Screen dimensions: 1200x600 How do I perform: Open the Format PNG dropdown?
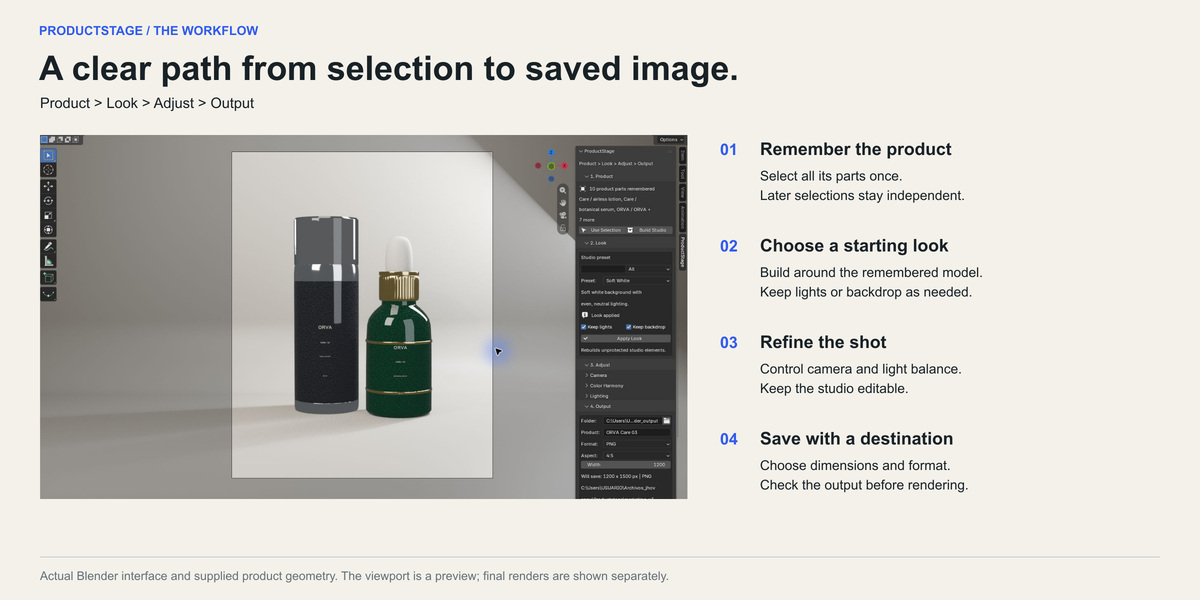637,444
